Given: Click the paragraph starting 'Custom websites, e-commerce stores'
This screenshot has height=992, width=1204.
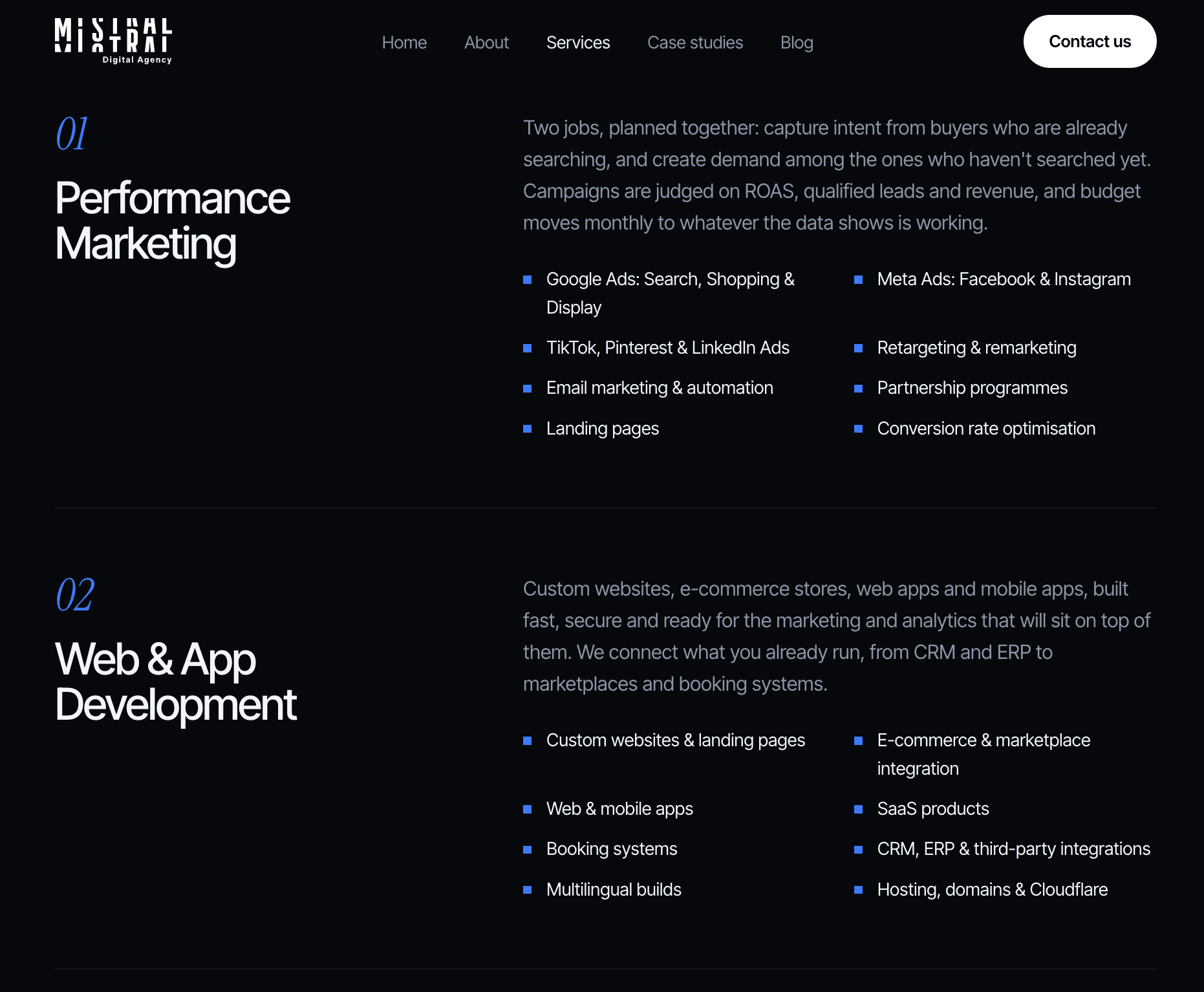Looking at the screenshot, I should pos(837,636).
